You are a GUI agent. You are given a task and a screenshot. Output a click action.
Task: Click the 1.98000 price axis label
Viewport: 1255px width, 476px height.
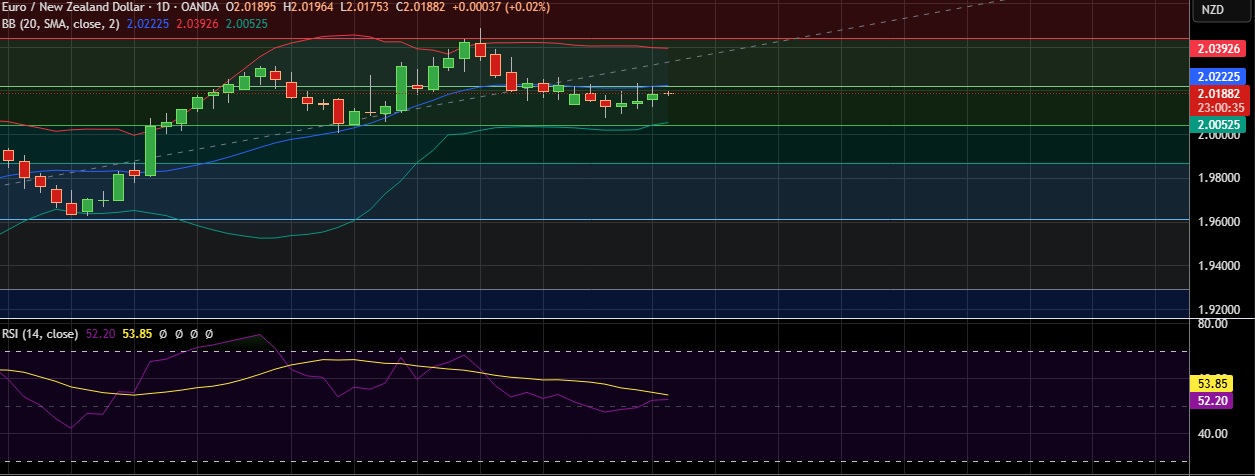click(x=1218, y=178)
